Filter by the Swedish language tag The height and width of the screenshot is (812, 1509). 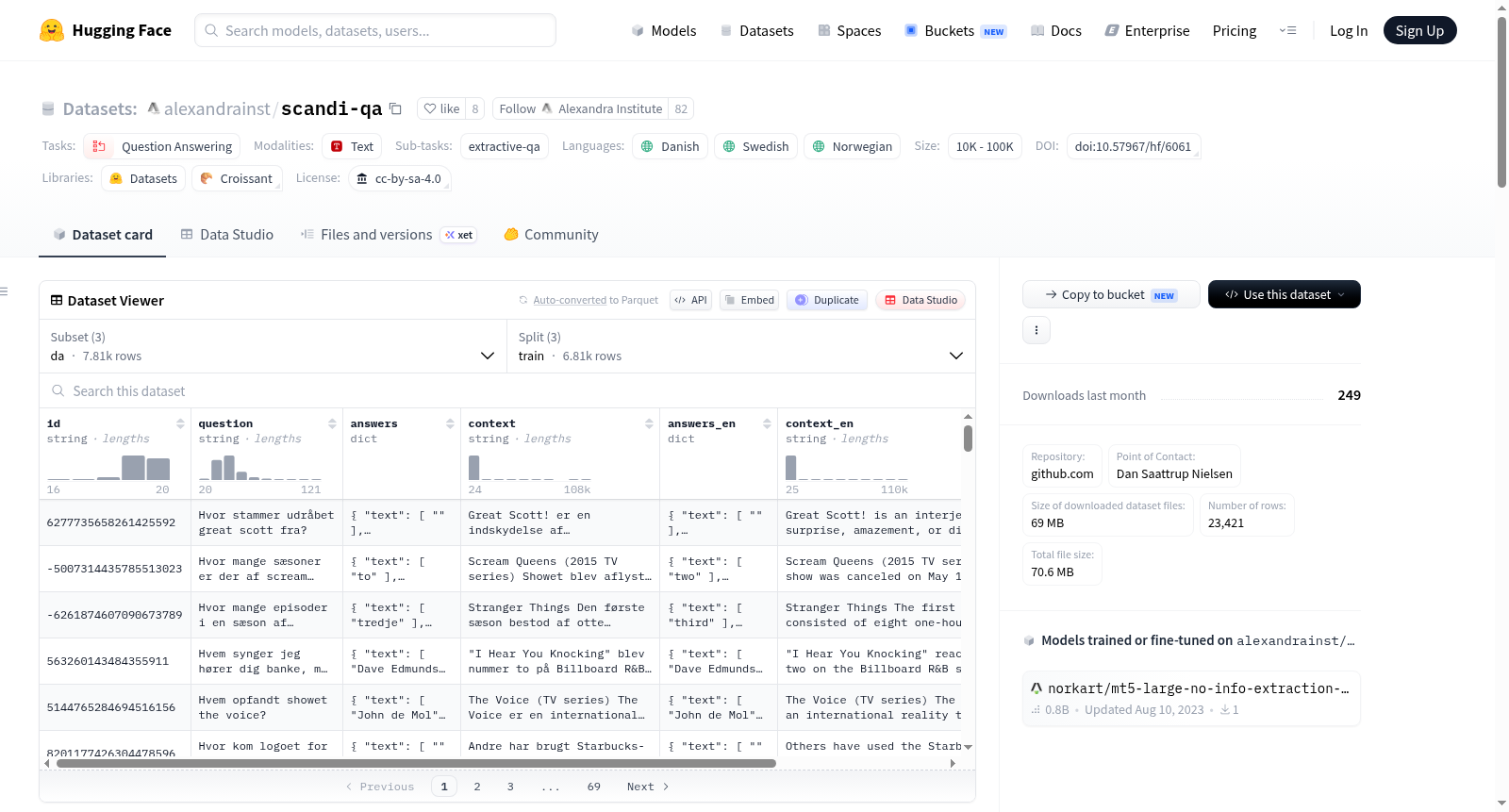coord(755,146)
